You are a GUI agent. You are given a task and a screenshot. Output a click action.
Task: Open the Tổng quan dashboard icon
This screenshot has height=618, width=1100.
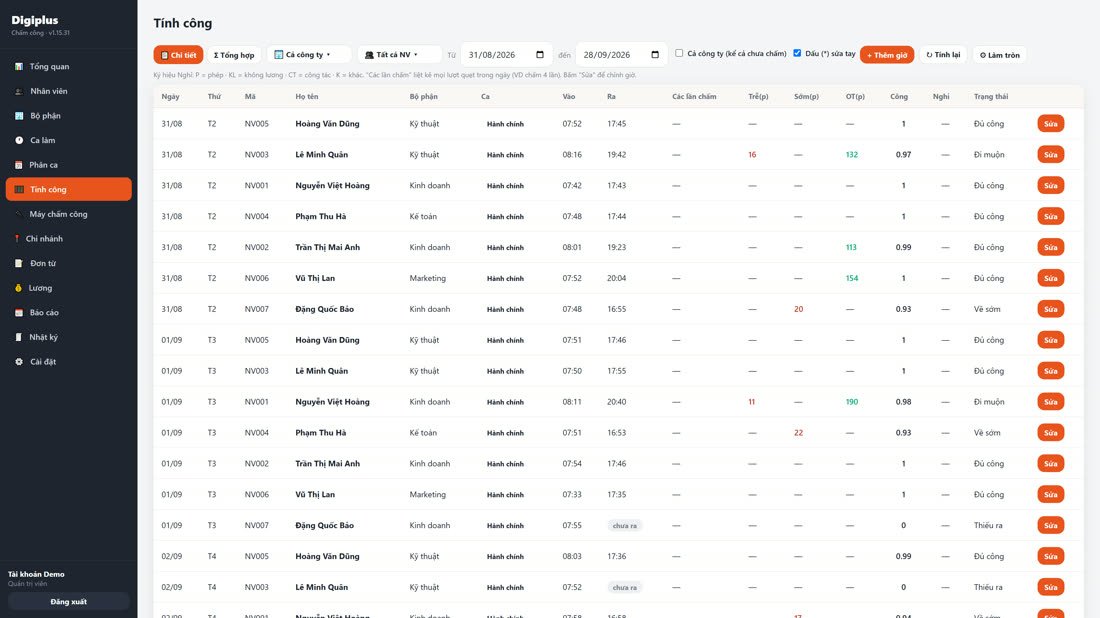coord(19,67)
